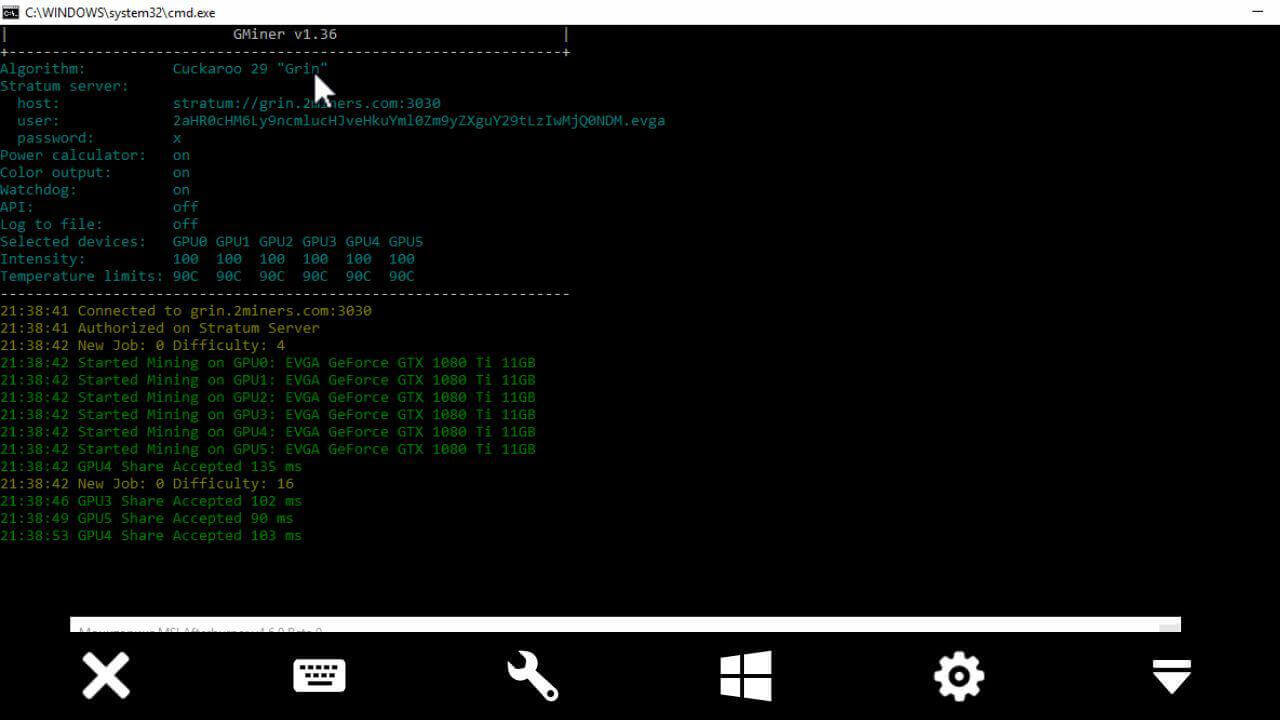The height and width of the screenshot is (720, 1280).
Task: Open the on-screen keyboard icon
Action: [x=319, y=676]
